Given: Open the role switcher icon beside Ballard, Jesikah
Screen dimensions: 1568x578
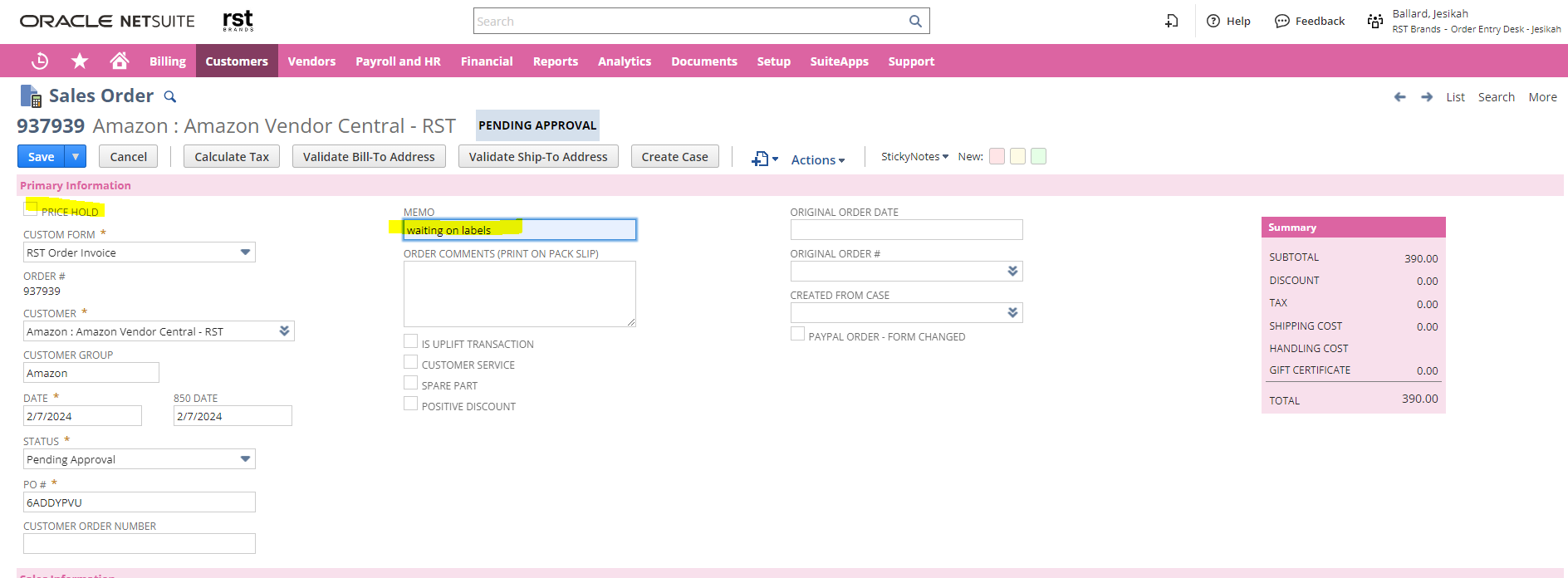Looking at the screenshot, I should pos(1375,21).
